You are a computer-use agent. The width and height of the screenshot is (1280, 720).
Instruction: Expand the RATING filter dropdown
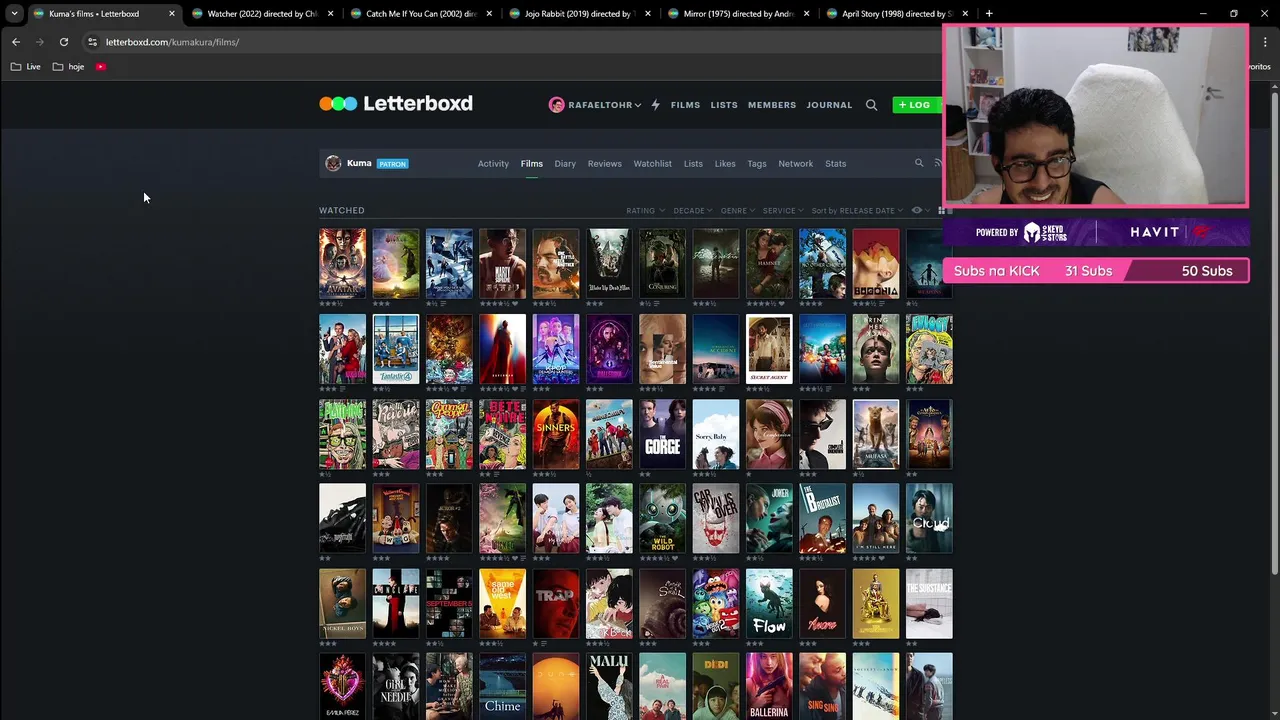pyautogui.click(x=644, y=211)
